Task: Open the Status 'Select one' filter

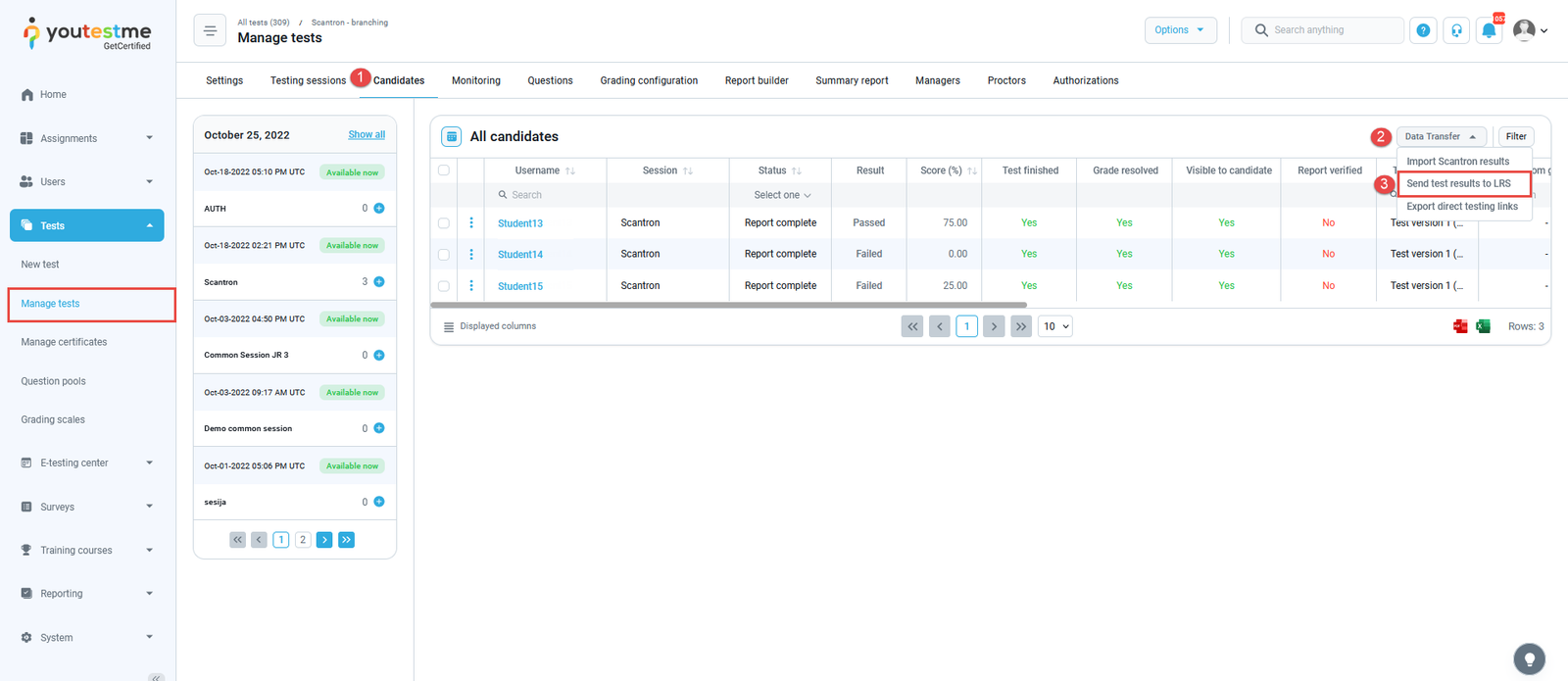Action: (781, 195)
